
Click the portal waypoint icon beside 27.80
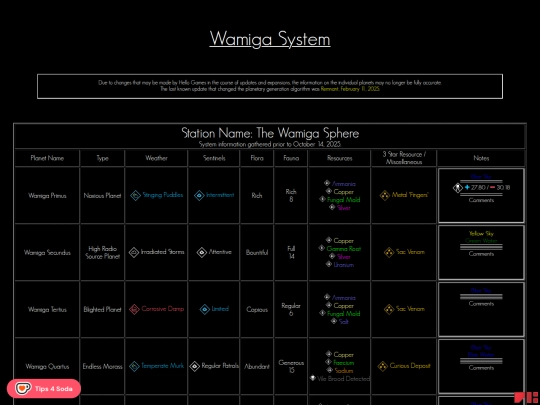click(x=458, y=188)
